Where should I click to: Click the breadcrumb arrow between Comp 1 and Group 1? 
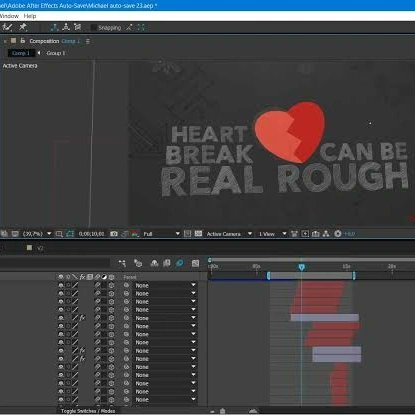tap(39, 53)
